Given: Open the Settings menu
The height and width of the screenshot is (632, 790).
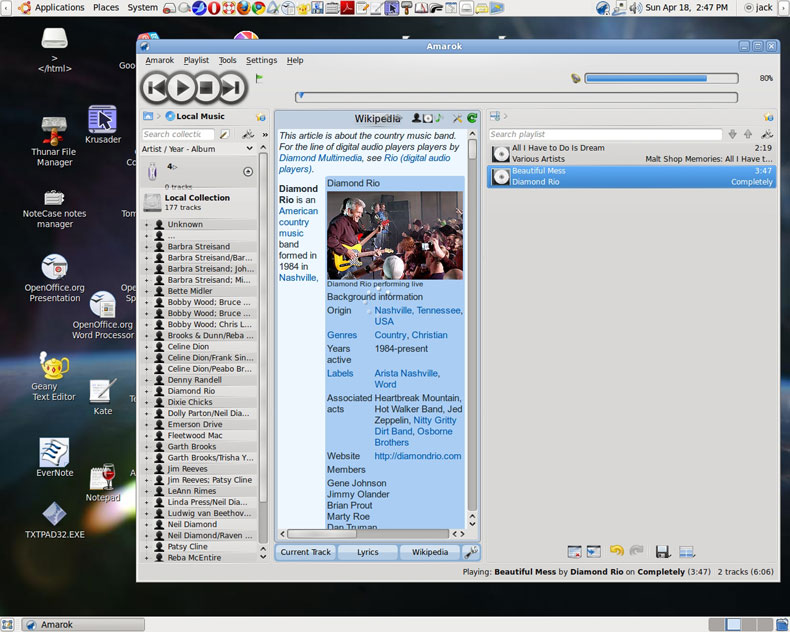Looking at the screenshot, I should point(261,60).
